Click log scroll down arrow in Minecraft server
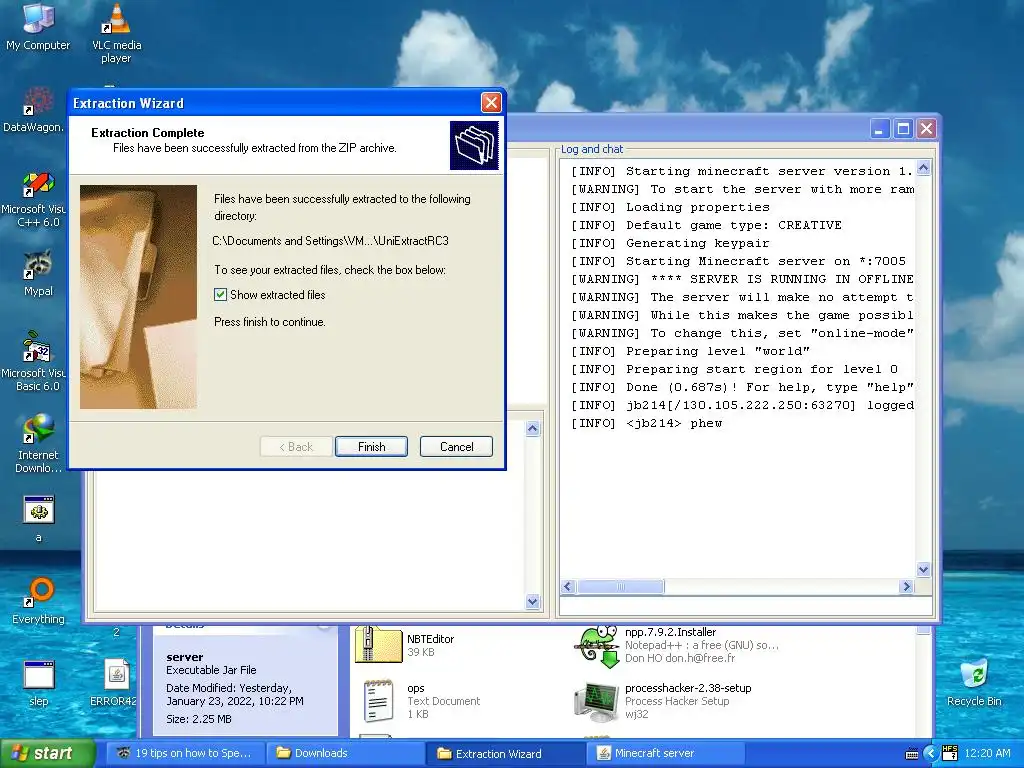 tap(923, 569)
